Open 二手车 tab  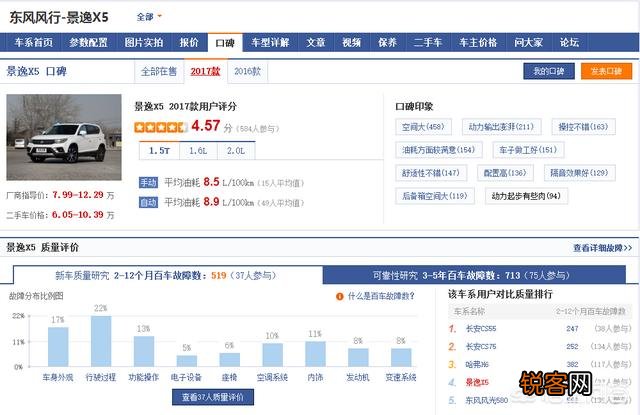pos(428,42)
